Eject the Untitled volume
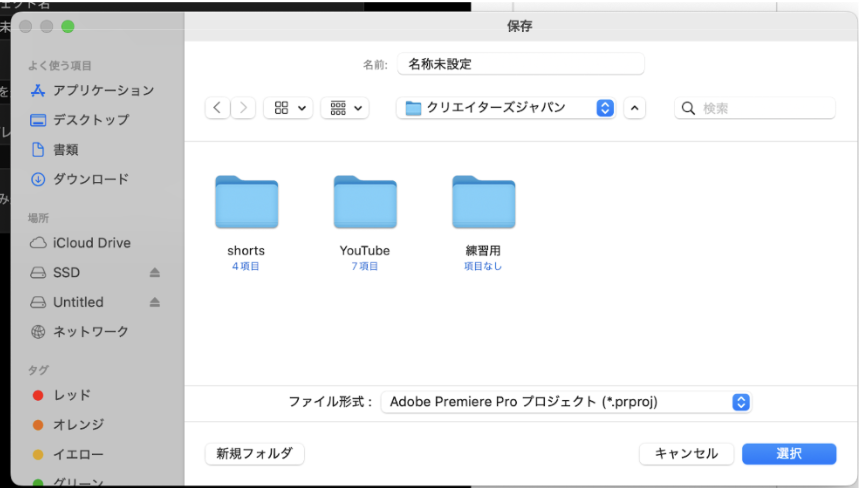Viewport: 860px width, 488px height. 155,302
